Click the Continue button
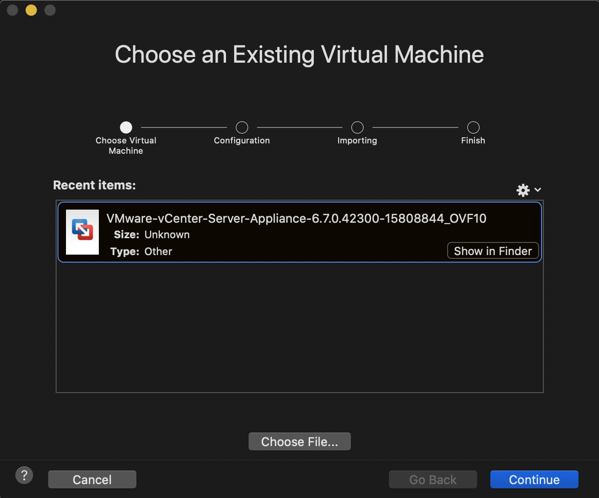Screen dimensions: 599x498 (x=534, y=479)
